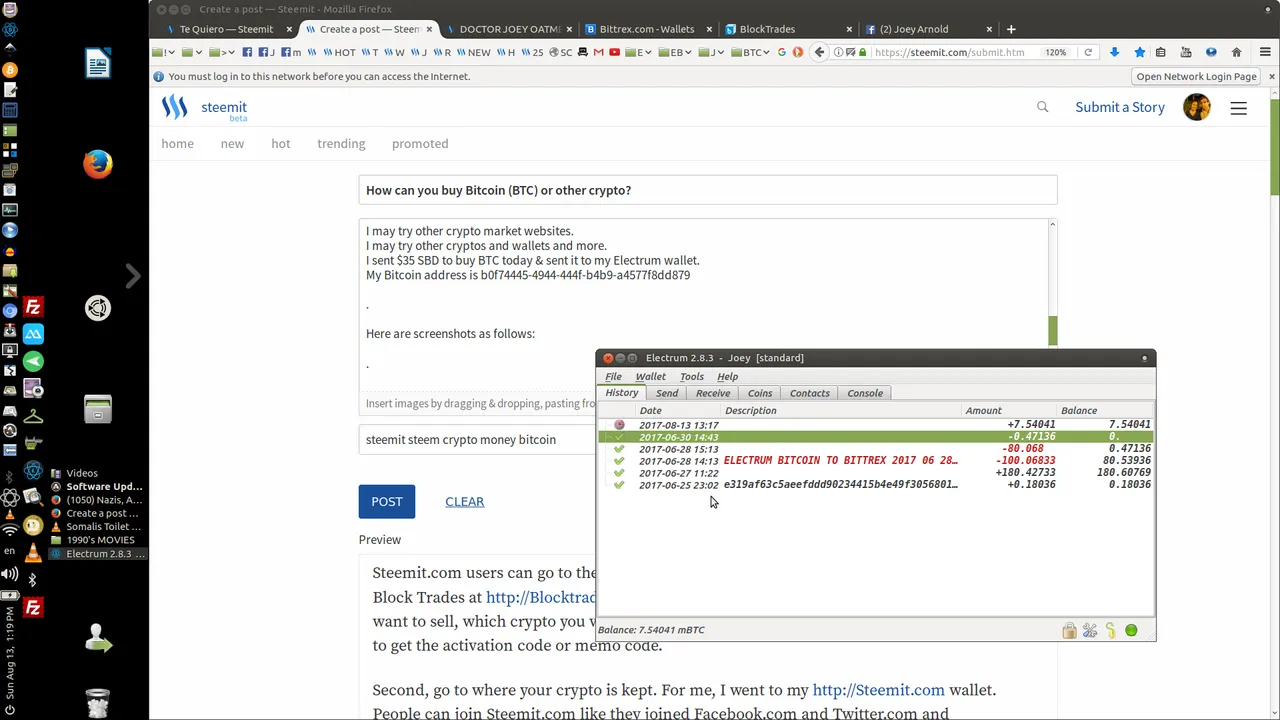The height and width of the screenshot is (720, 1280).
Task: Click the Firefox downloads arrow icon
Action: click(x=1114, y=52)
